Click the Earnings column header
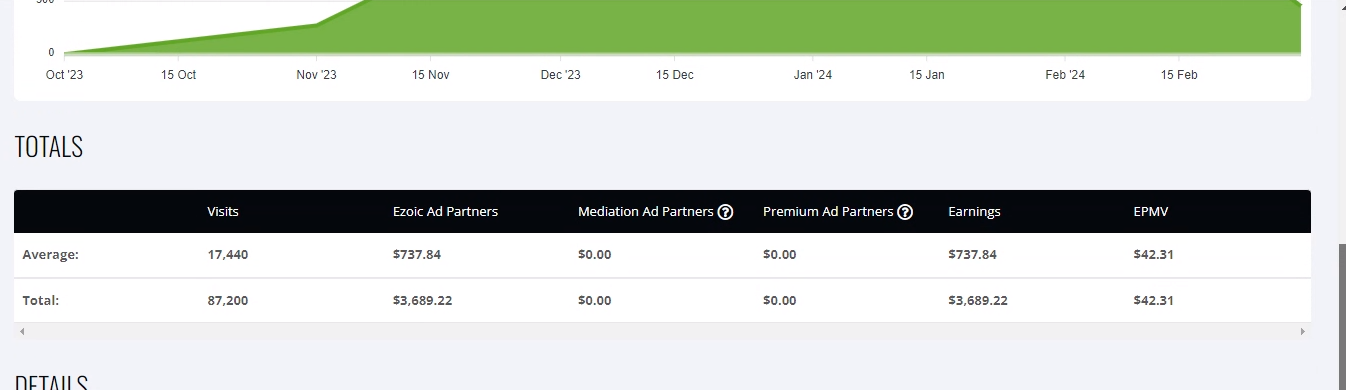The image size is (1346, 390). click(974, 212)
